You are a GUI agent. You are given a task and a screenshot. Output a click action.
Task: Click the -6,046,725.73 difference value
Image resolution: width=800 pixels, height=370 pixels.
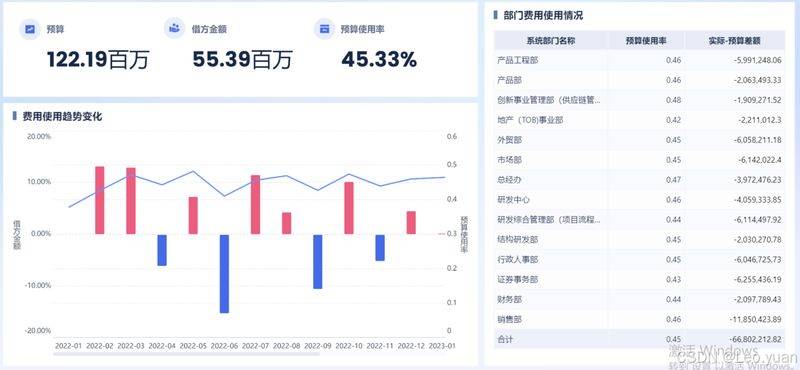click(x=758, y=260)
